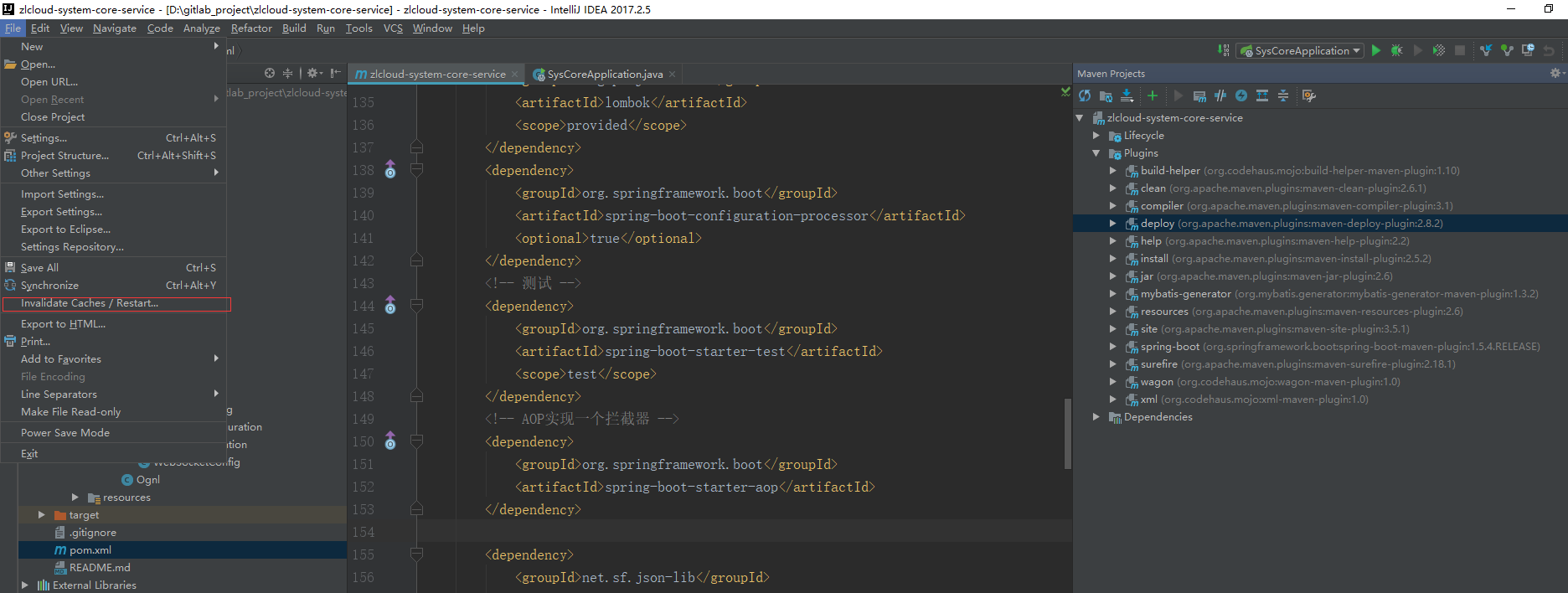
Task: Click the Execute Maven Goal icon
Action: 1199,95
